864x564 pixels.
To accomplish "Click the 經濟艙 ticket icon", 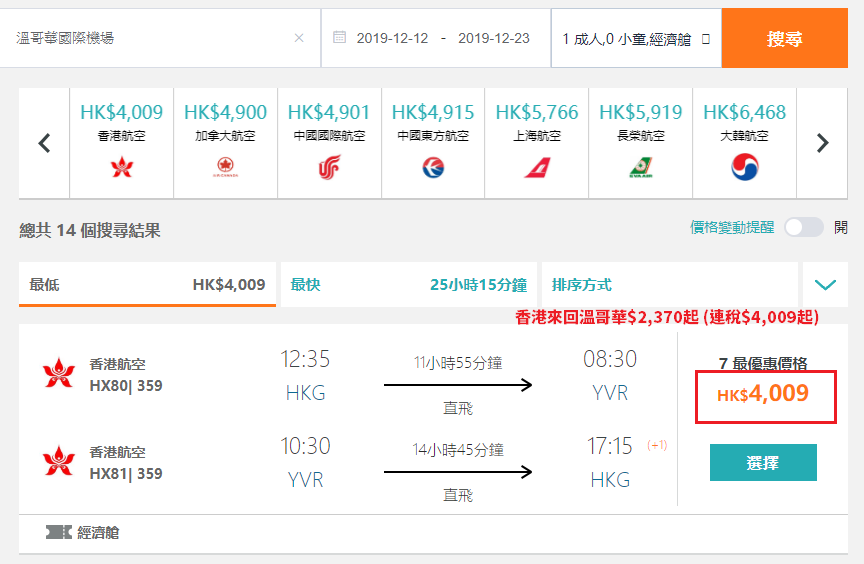I will pyautogui.click(x=58, y=532).
